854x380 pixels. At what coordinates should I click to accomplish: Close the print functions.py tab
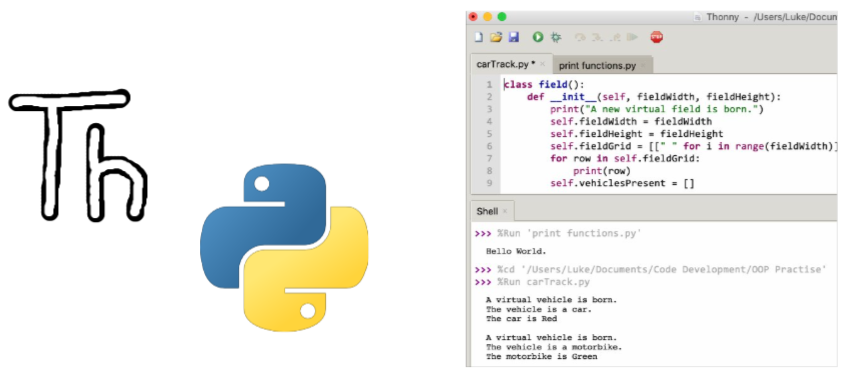[643, 66]
